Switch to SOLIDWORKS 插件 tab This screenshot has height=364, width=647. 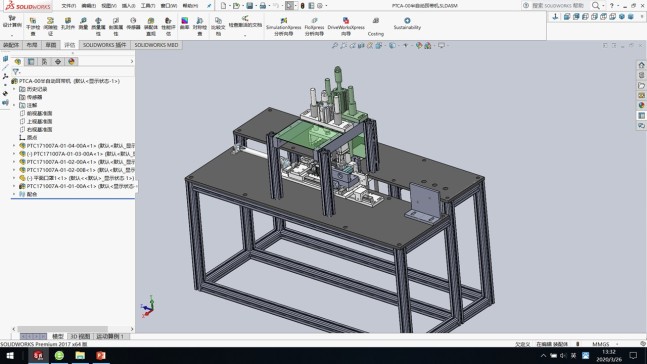pos(104,45)
